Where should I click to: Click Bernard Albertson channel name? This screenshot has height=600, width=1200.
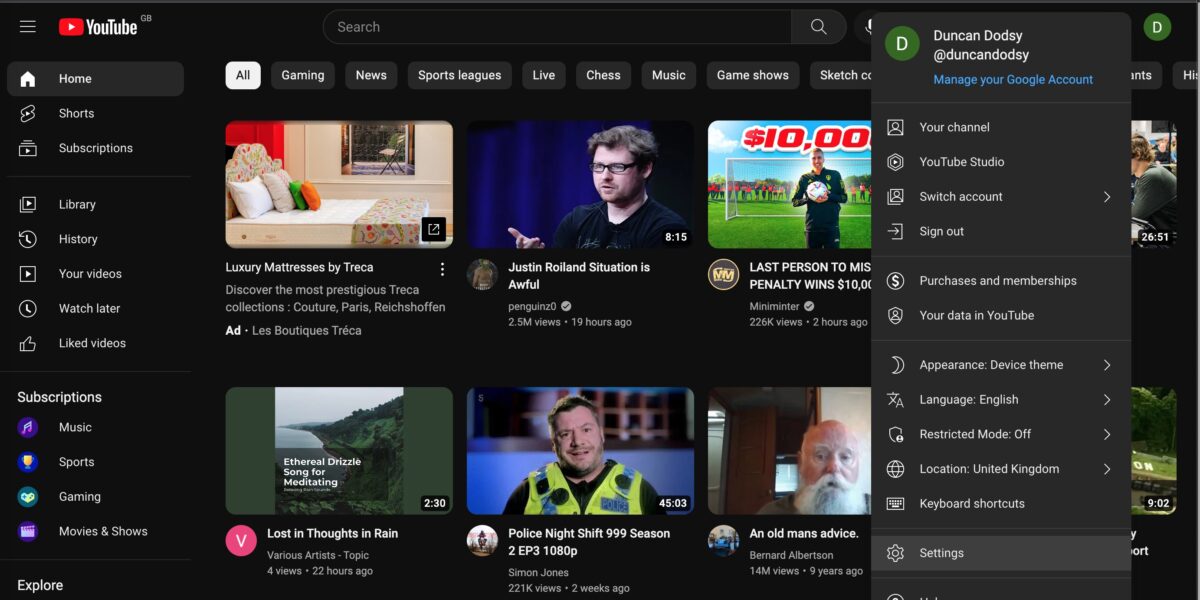point(791,555)
